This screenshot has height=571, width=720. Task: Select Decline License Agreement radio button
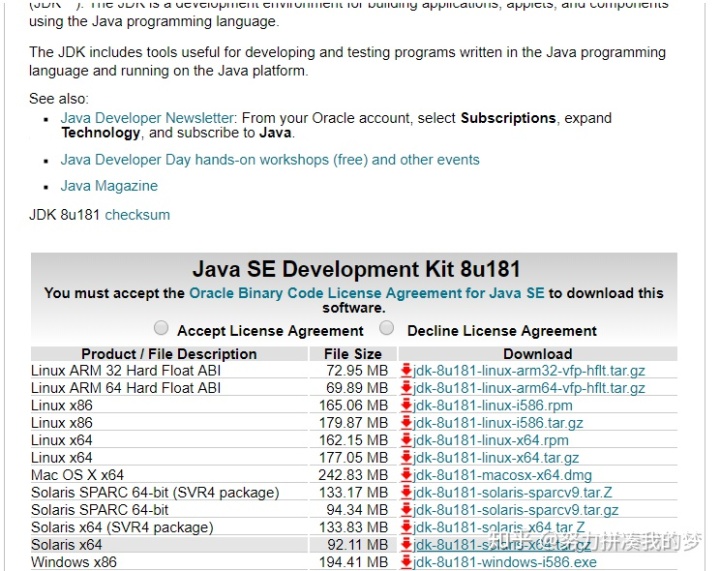coord(387,328)
